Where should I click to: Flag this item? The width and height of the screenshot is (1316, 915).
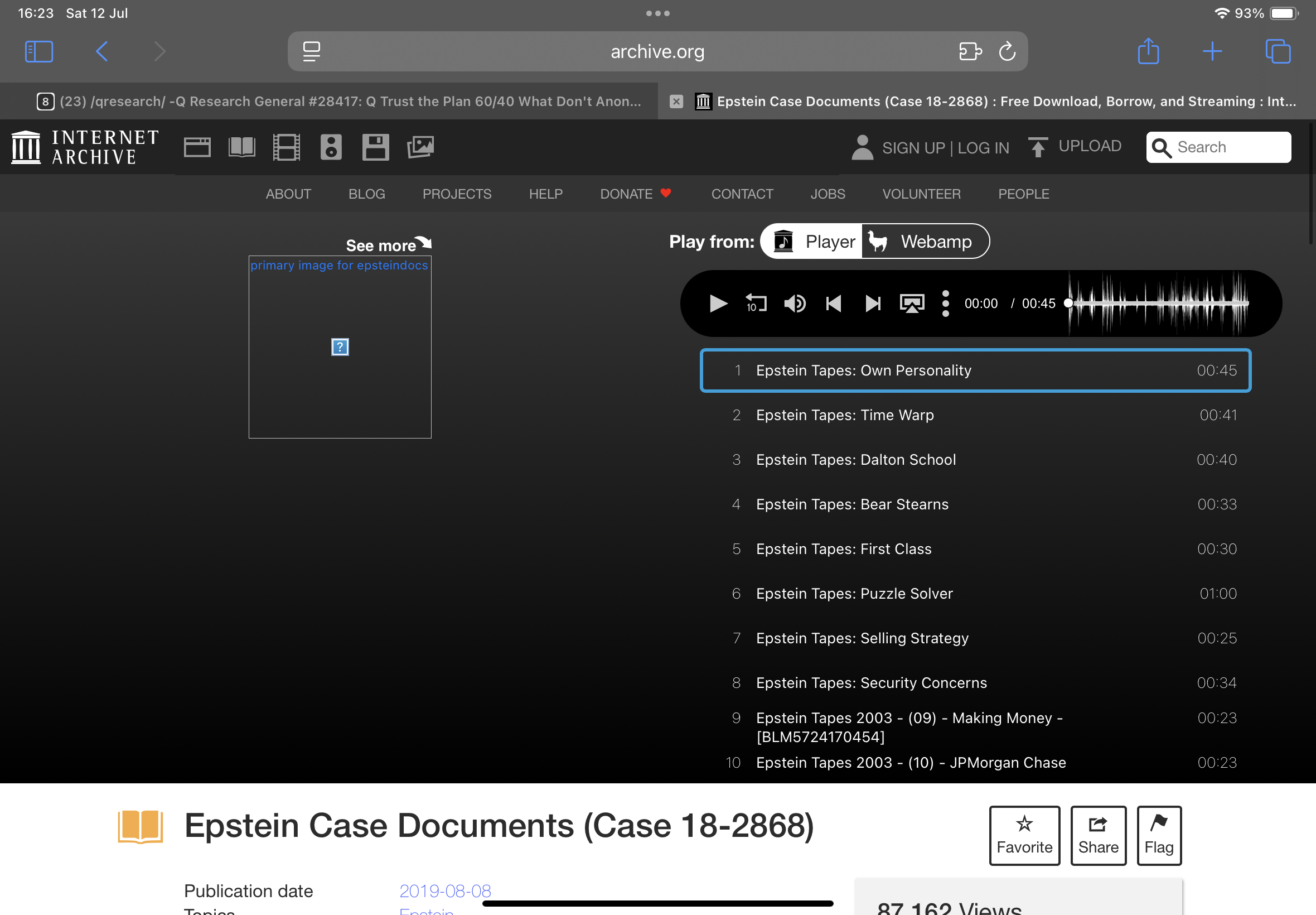[1159, 835]
